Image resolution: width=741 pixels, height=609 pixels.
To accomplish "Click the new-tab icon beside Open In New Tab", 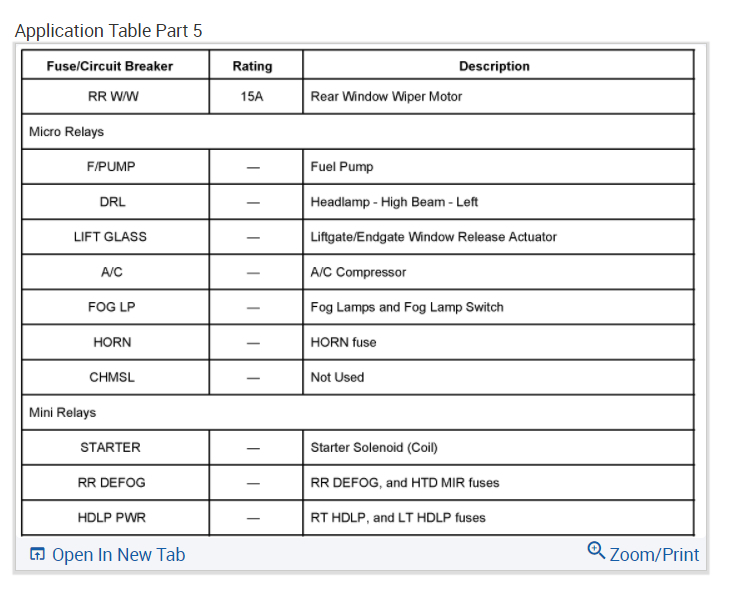I will click(x=37, y=554).
